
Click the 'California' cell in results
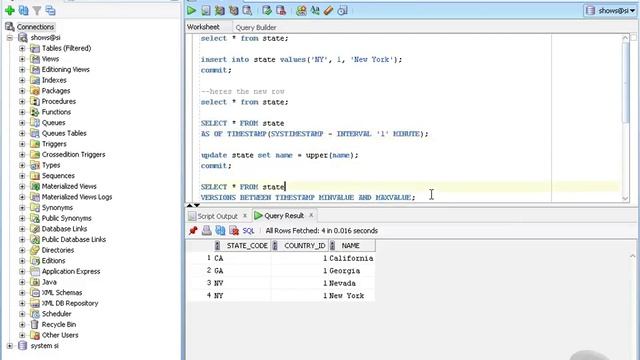click(351, 258)
